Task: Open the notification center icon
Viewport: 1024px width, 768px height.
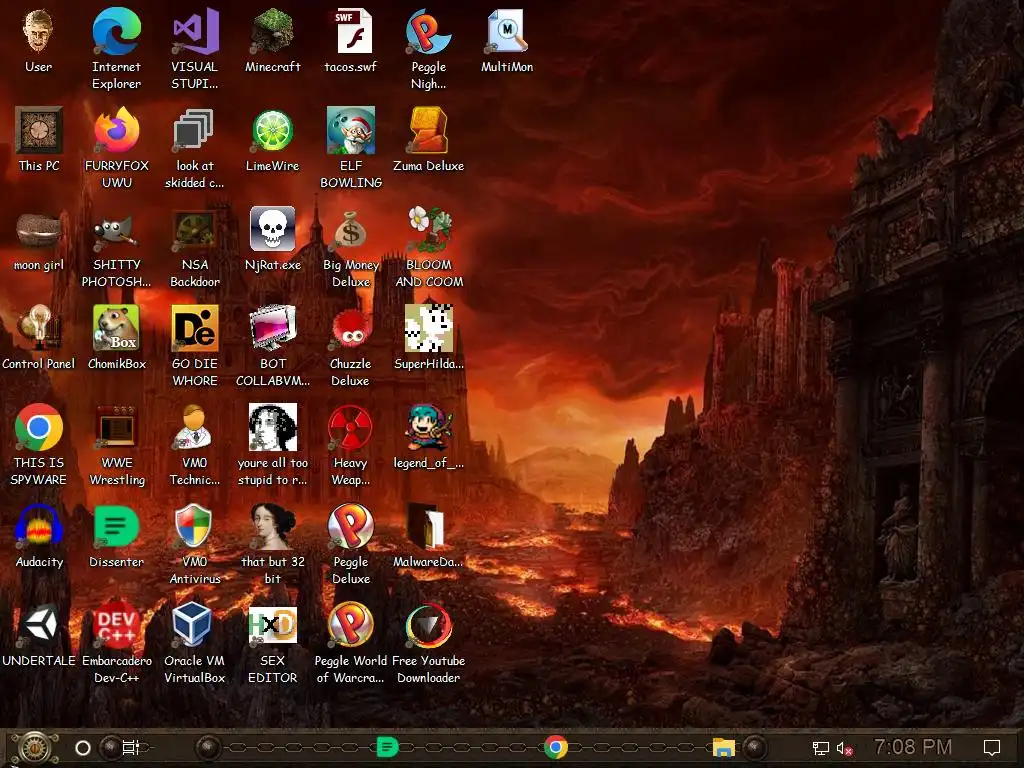Action: pos(992,747)
